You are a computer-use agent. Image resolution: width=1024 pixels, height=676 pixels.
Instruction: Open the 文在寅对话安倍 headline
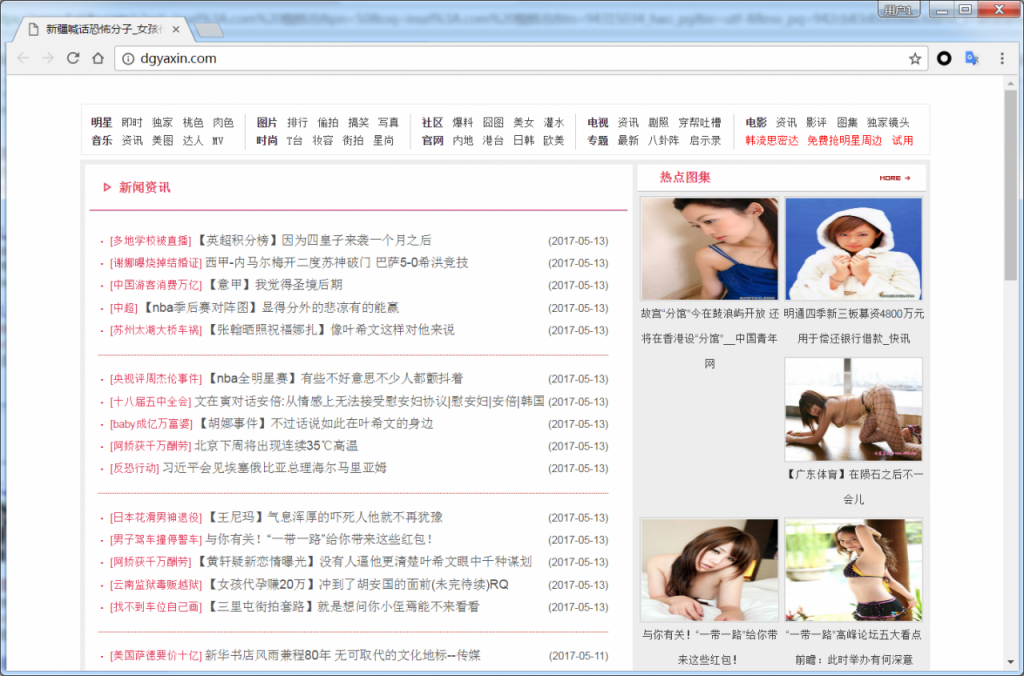tap(370, 401)
